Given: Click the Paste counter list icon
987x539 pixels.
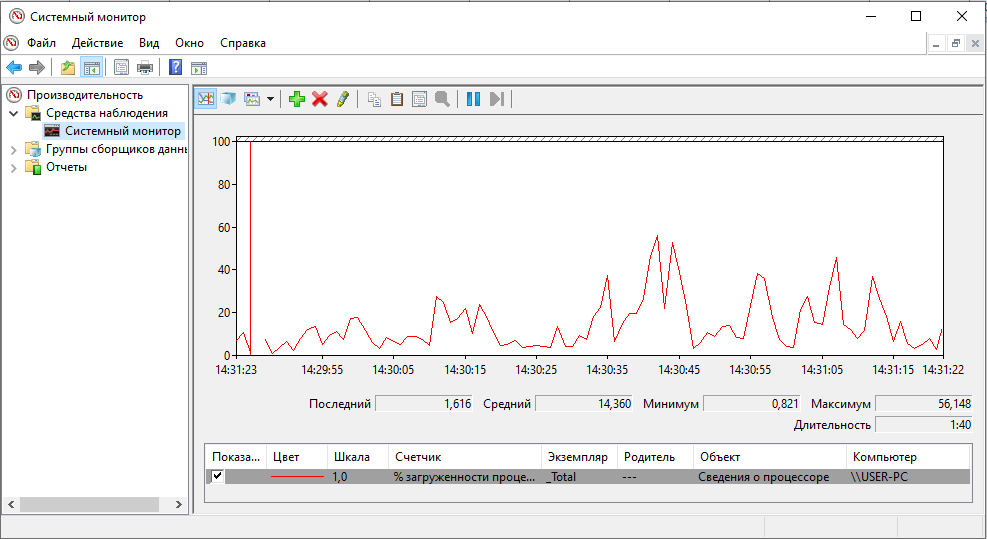Looking at the screenshot, I should pos(397,98).
